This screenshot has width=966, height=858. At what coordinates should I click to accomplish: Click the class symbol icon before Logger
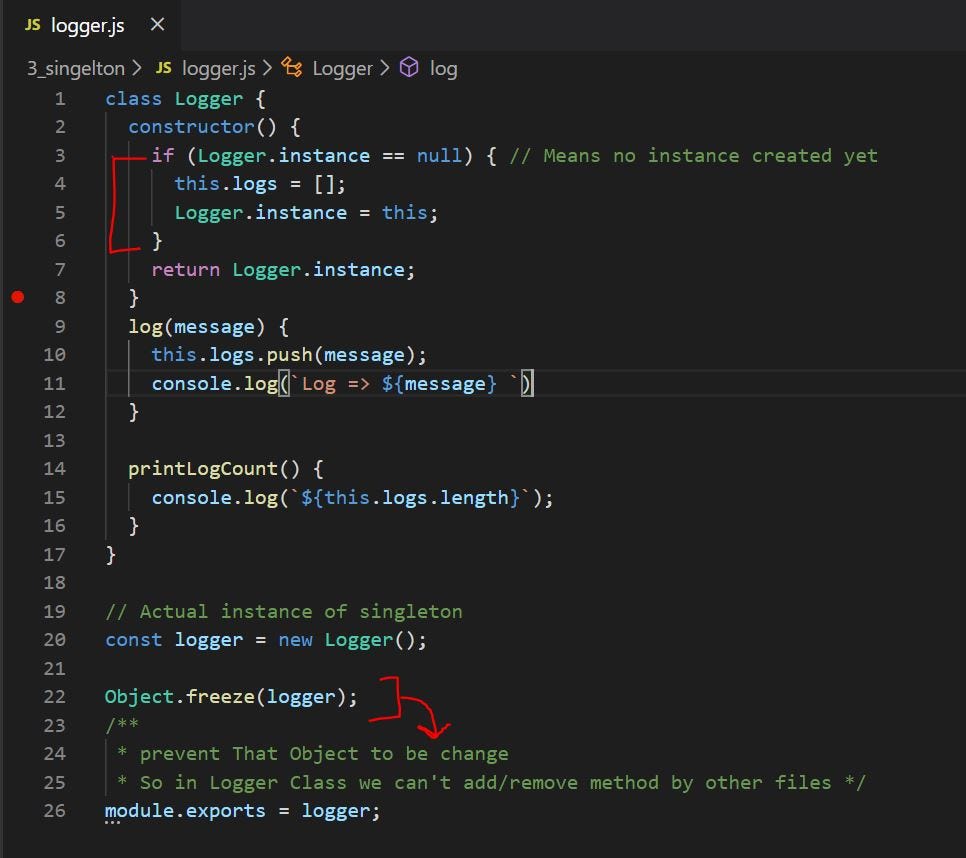[x=292, y=67]
